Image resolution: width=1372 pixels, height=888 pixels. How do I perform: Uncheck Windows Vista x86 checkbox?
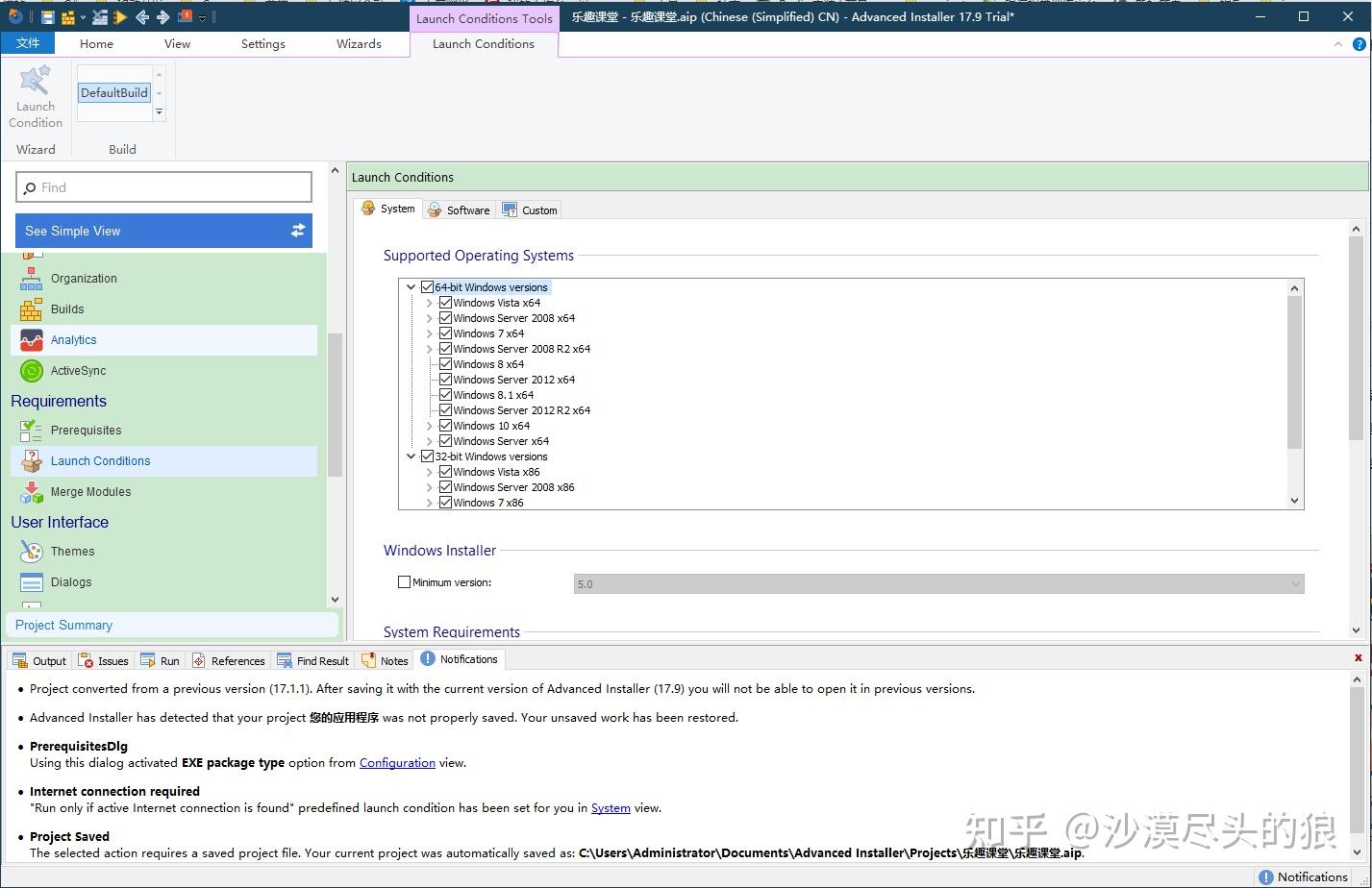tap(446, 472)
